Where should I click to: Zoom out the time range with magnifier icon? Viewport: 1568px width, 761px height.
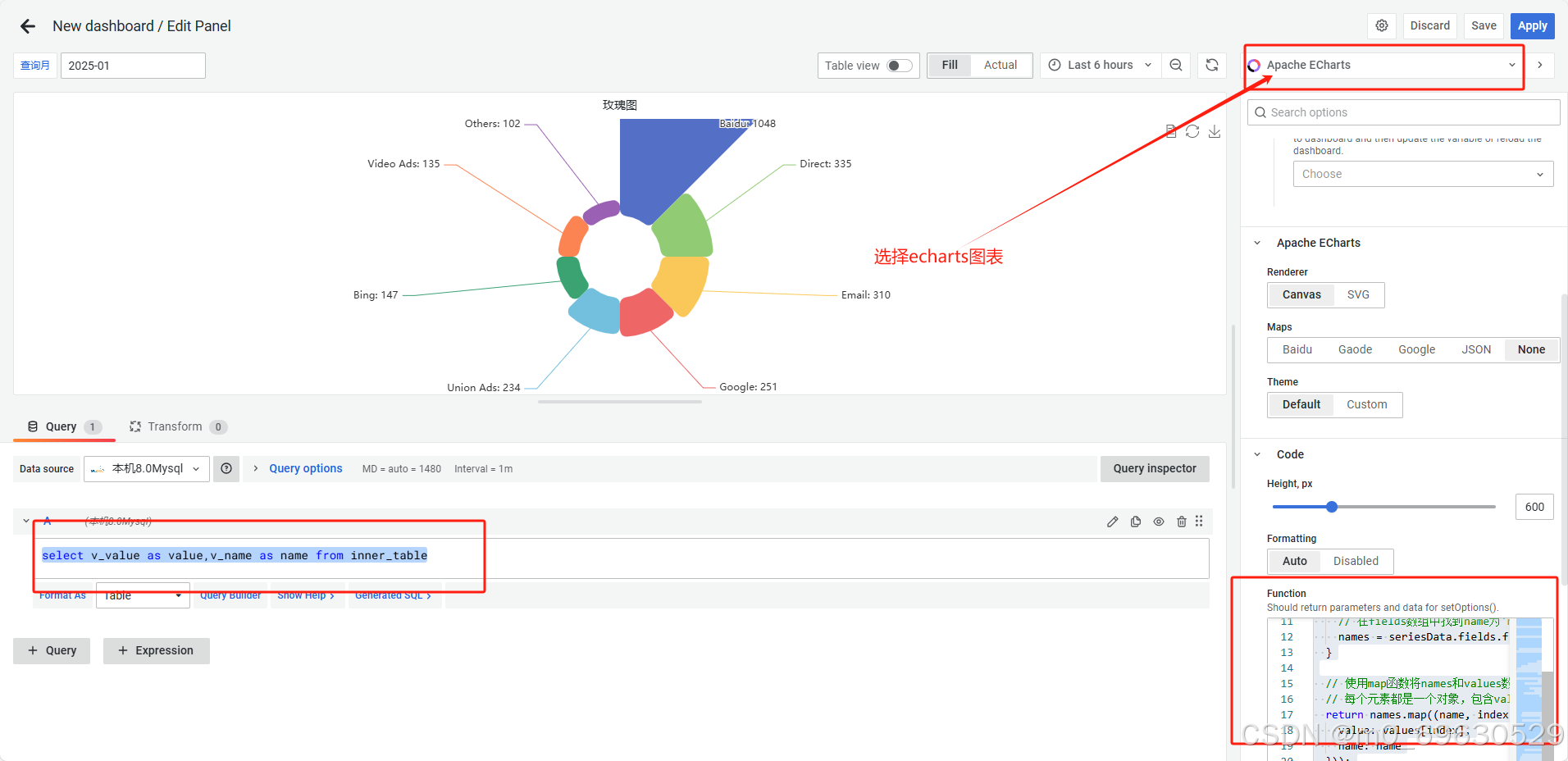click(x=1175, y=65)
